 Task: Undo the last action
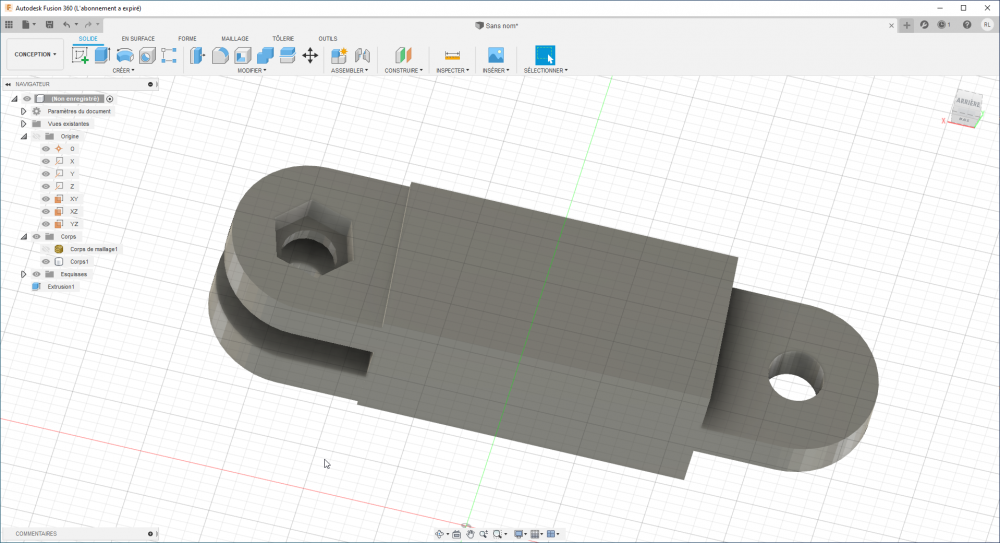point(66,25)
